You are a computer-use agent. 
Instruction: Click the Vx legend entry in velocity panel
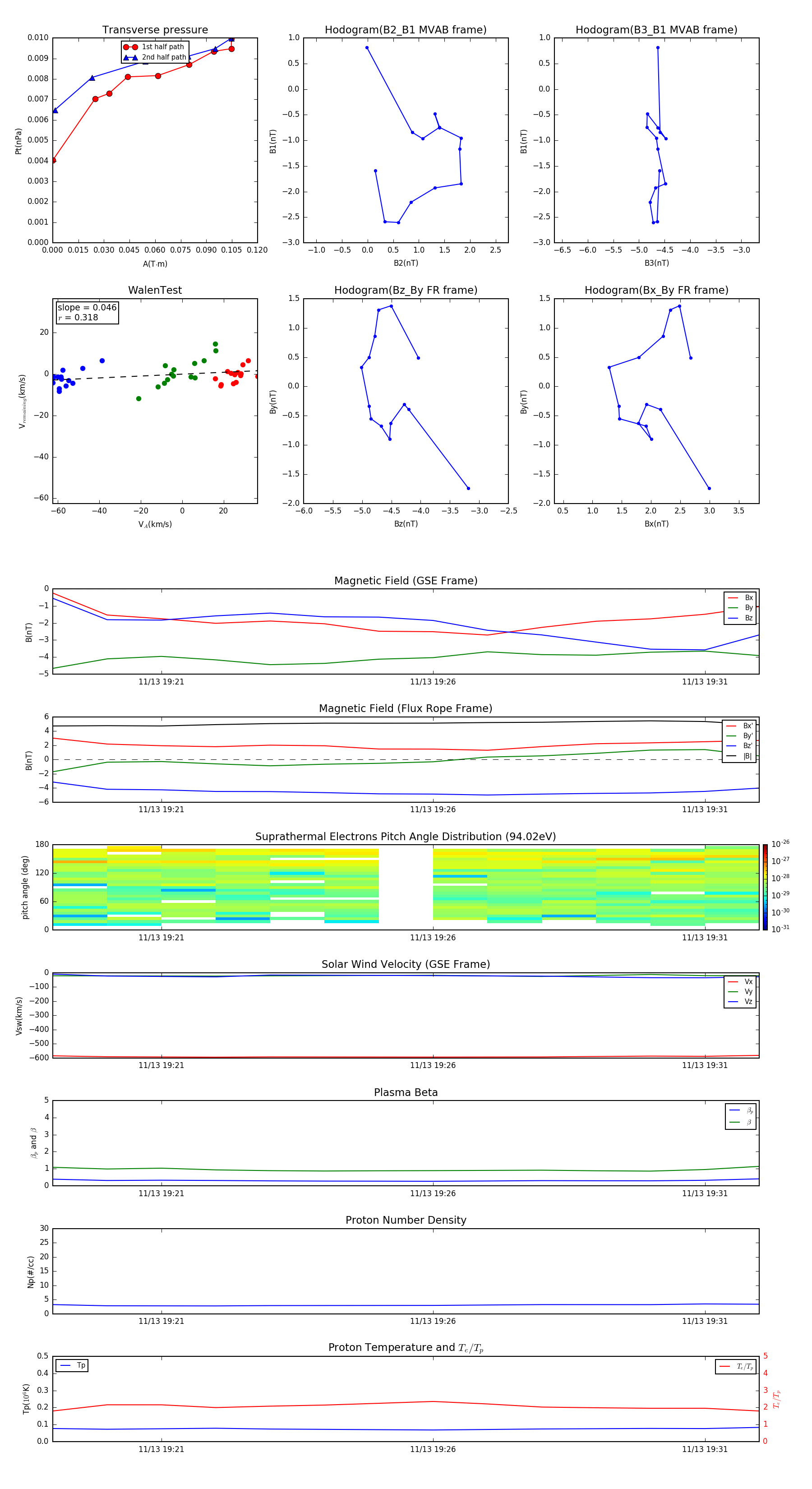click(x=740, y=981)
